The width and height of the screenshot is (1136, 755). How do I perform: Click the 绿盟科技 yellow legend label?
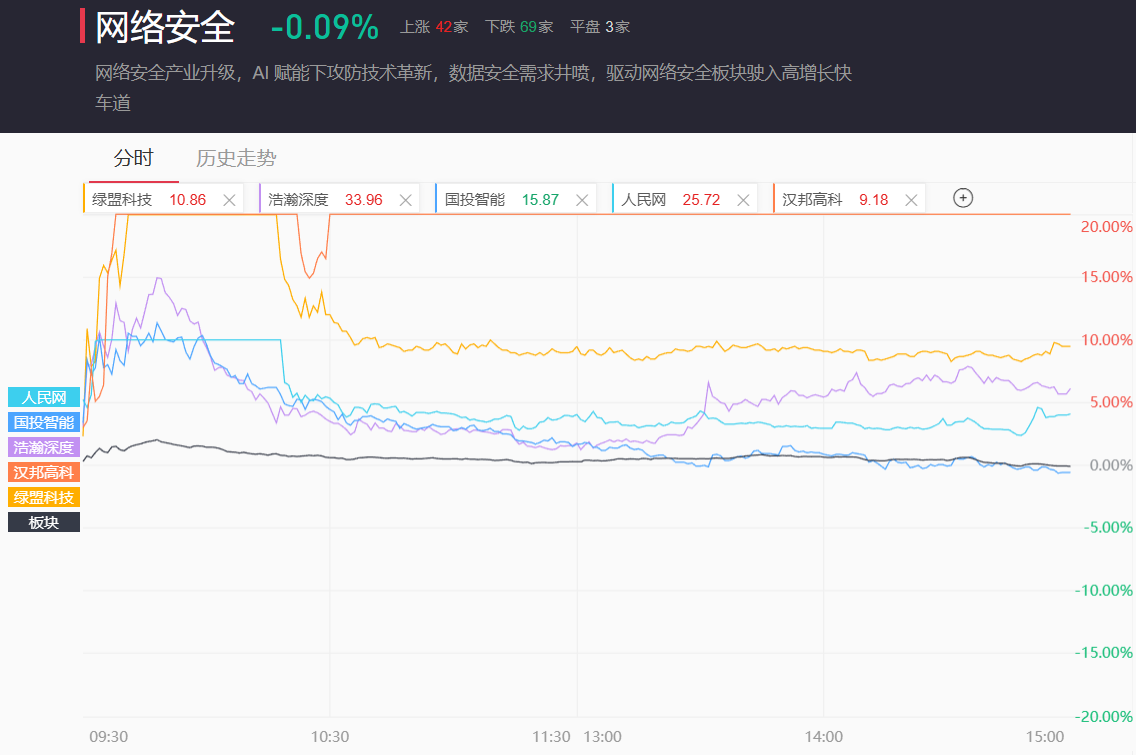[44, 497]
